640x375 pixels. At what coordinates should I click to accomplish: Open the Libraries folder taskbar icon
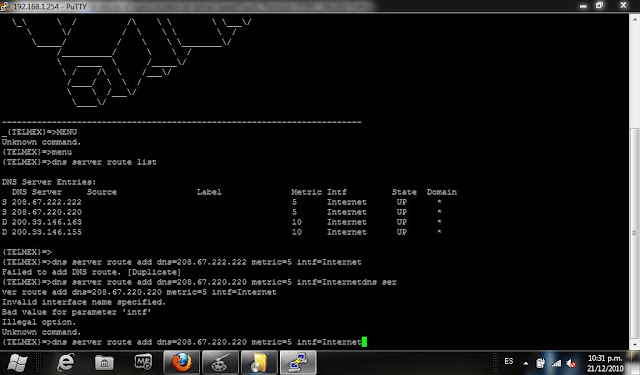[x=104, y=362]
